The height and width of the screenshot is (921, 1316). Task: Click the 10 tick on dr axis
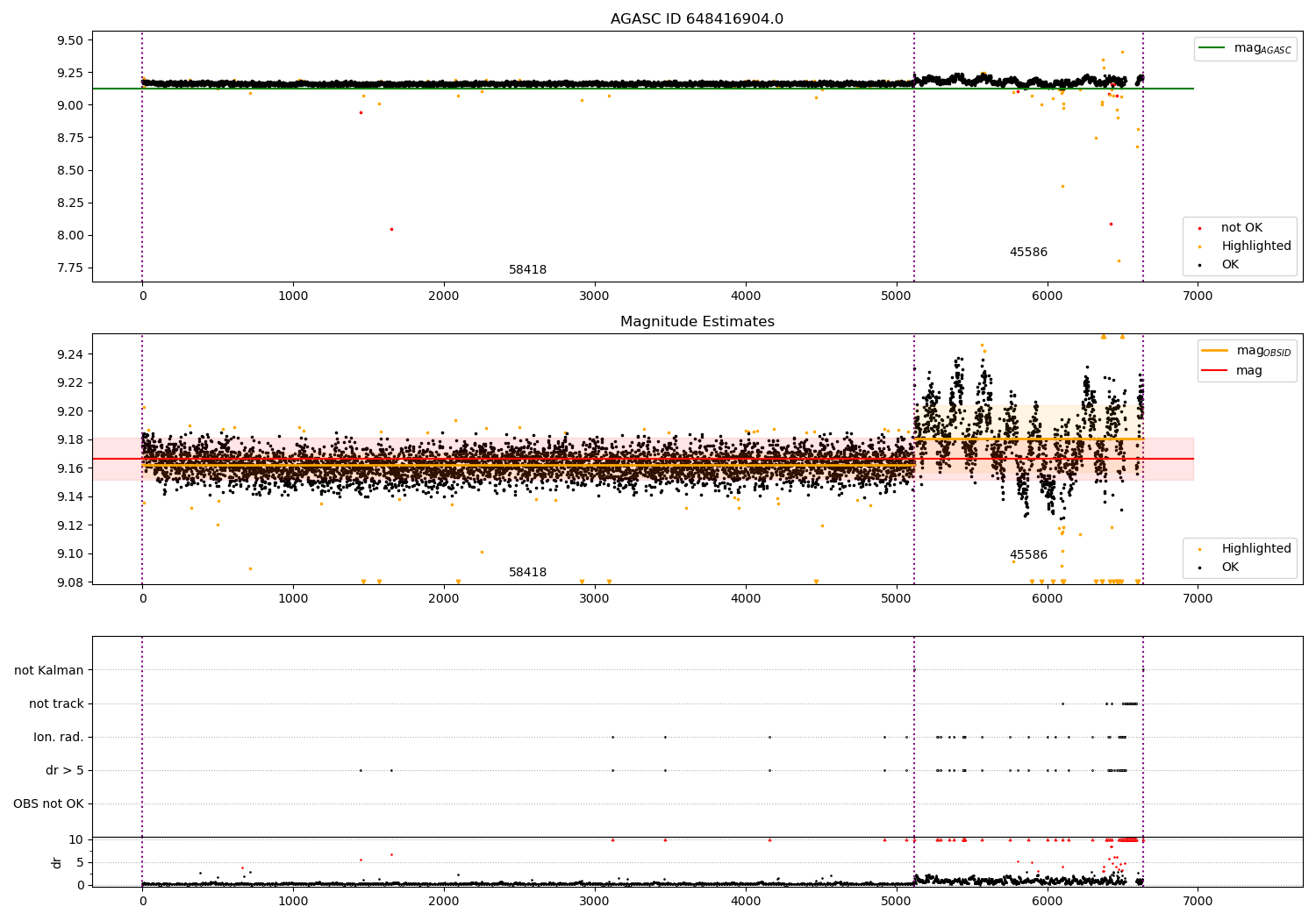click(x=76, y=839)
